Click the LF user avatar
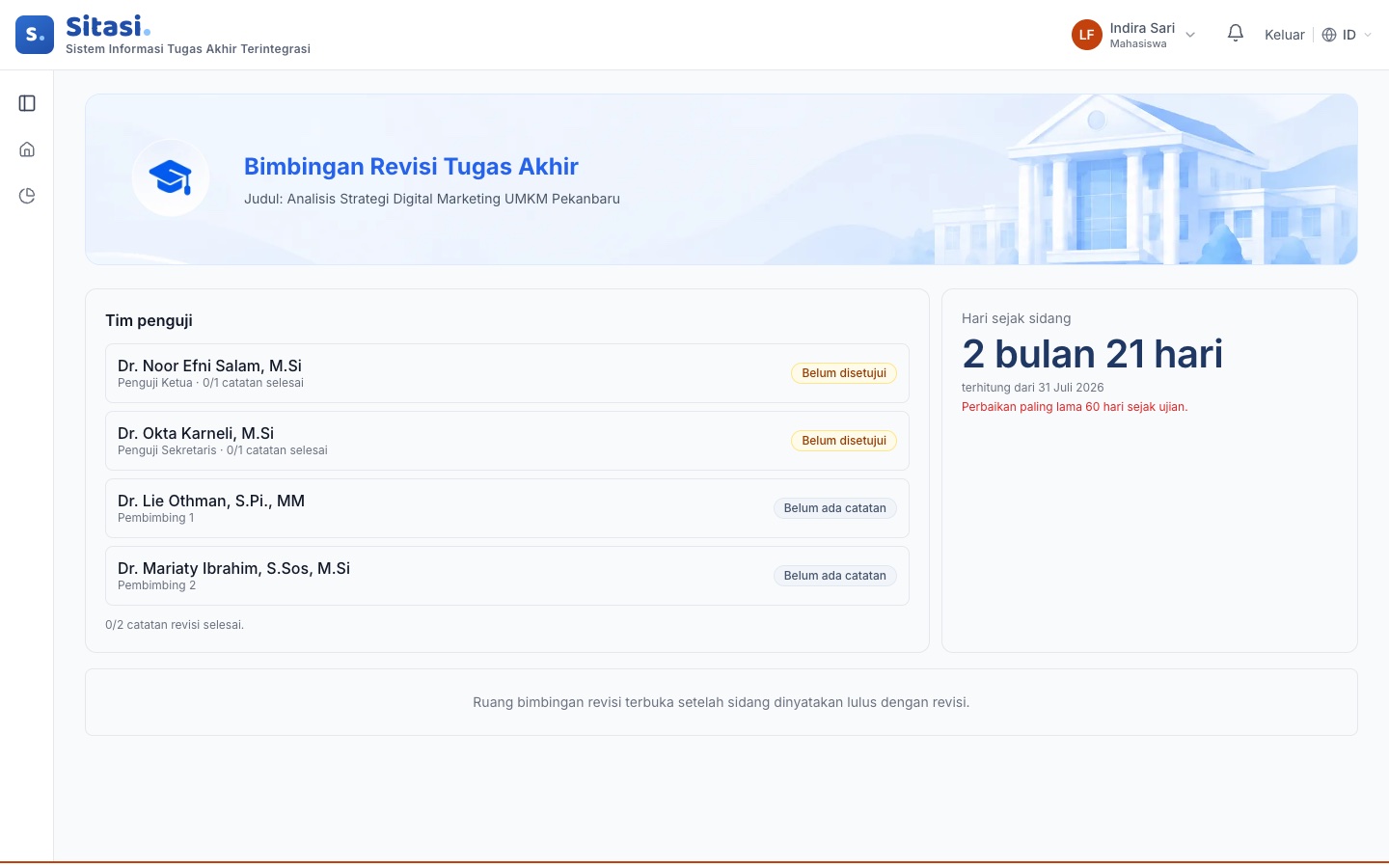This screenshot has width=1389, height=868. (1087, 35)
